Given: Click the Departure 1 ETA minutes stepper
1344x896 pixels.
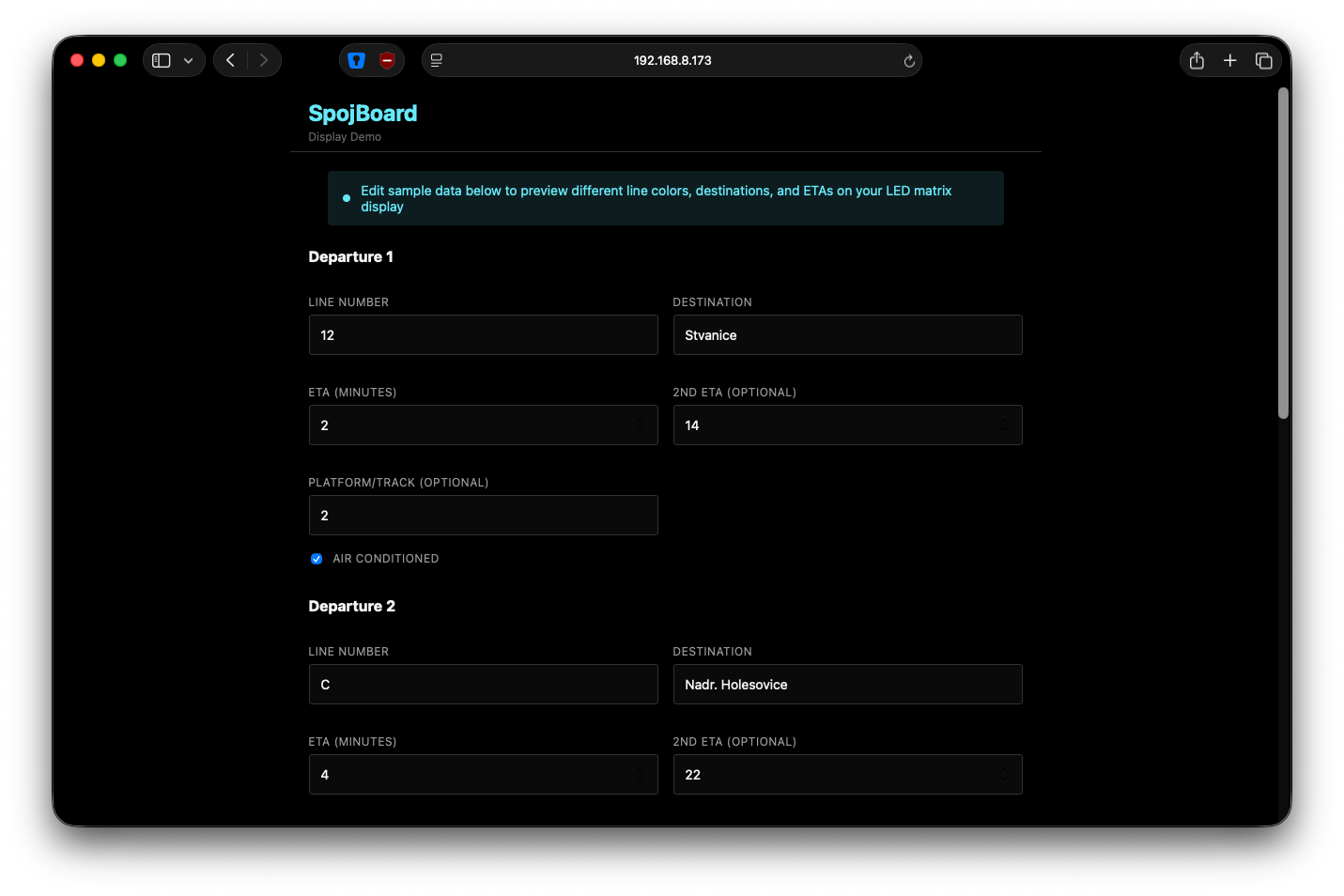Looking at the screenshot, I should [x=640, y=425].
